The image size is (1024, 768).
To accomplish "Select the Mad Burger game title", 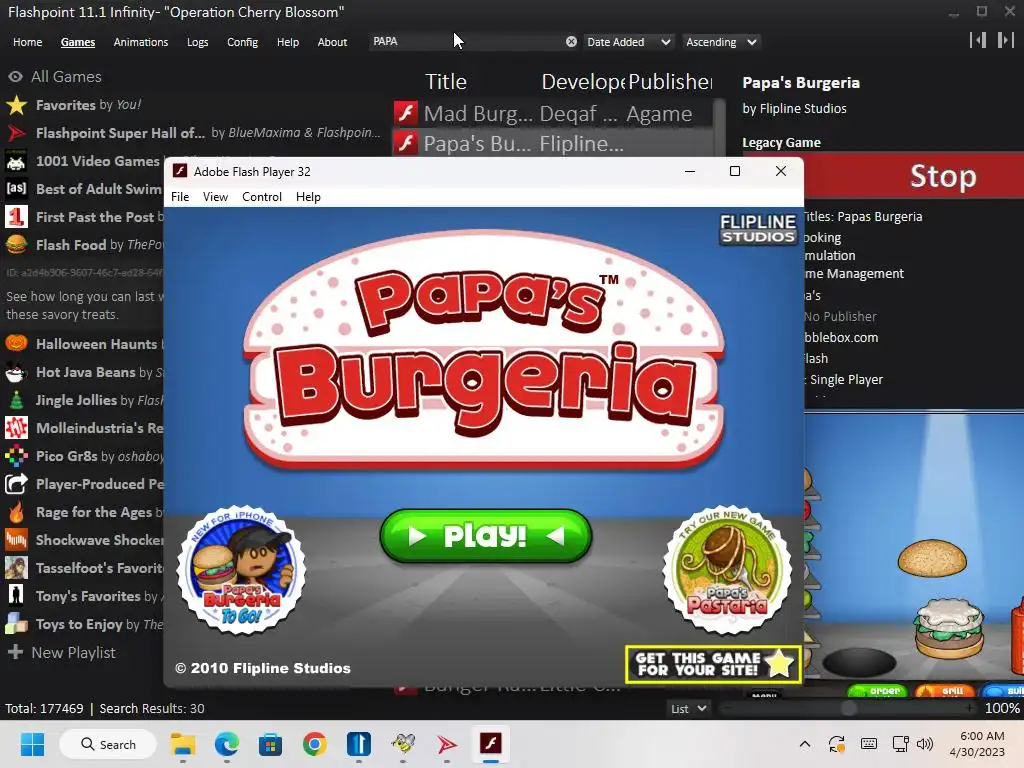I will (x=477, y=113).
